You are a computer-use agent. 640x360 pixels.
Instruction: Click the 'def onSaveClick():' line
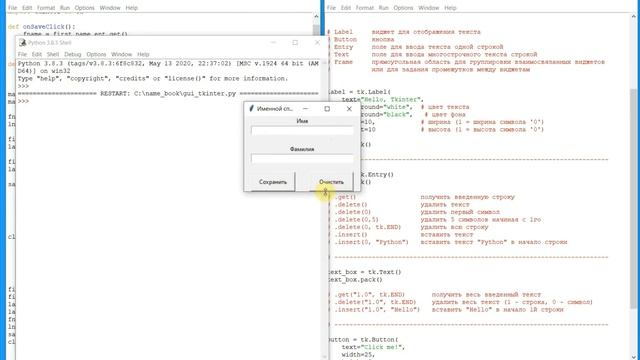41,27
